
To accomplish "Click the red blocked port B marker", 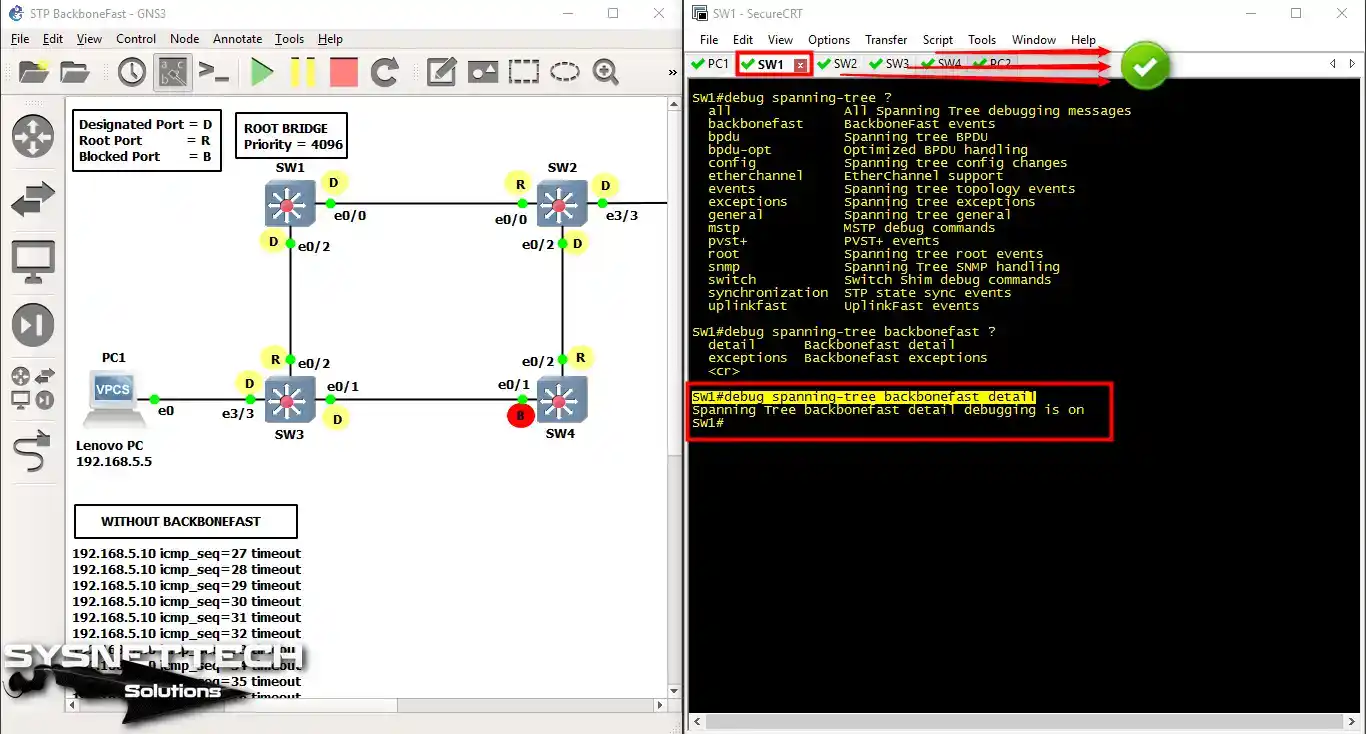I will point(520,416).
